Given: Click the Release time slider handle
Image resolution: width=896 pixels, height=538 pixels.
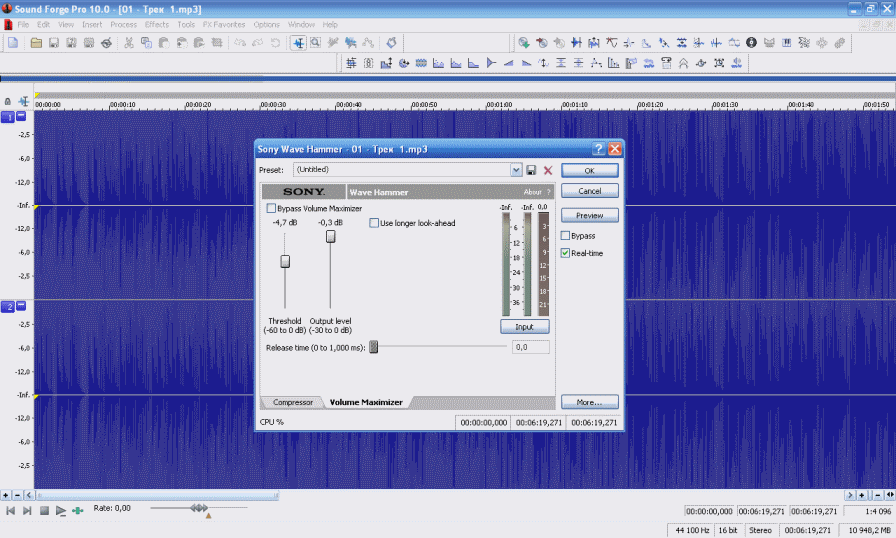Looking at the screenshot, I should pos(373,347).
